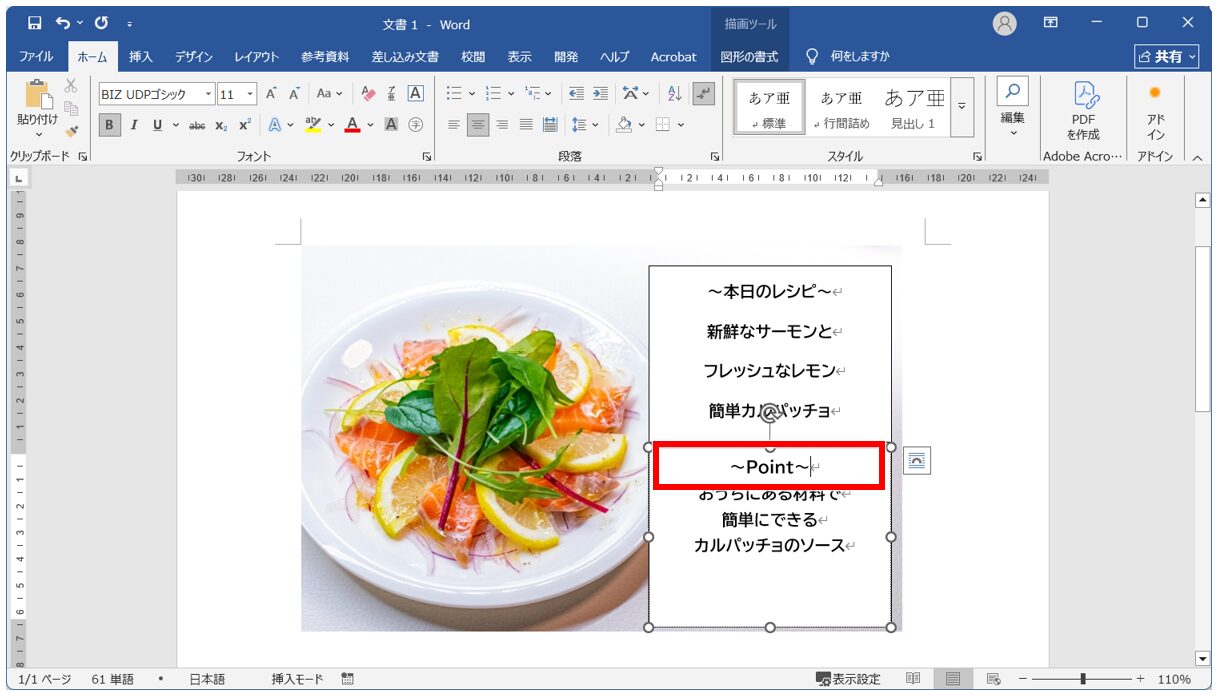Click the distributed alignment icon
This screenshot has width=1219, height=696.
pos(550,125)
